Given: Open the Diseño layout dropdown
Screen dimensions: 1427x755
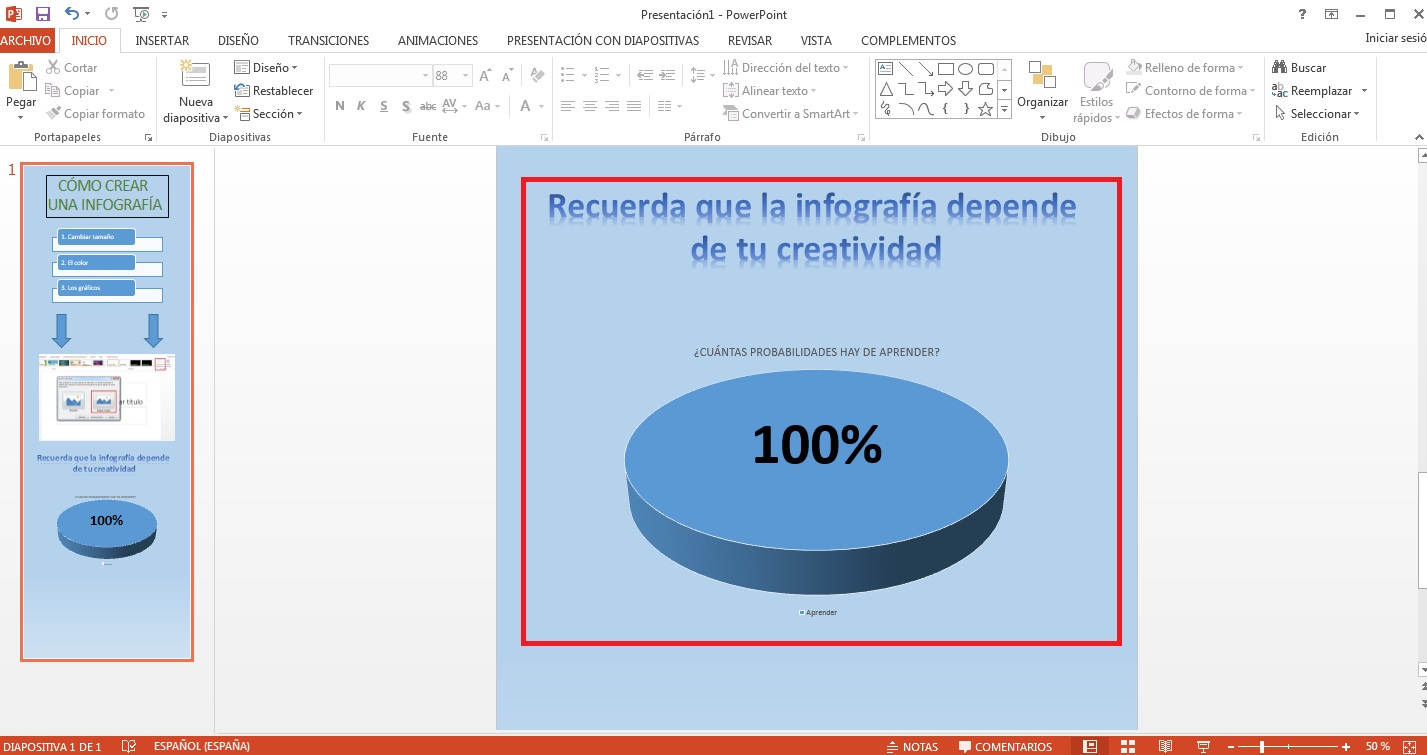Looking at the screenshot, I should point(266,68).
